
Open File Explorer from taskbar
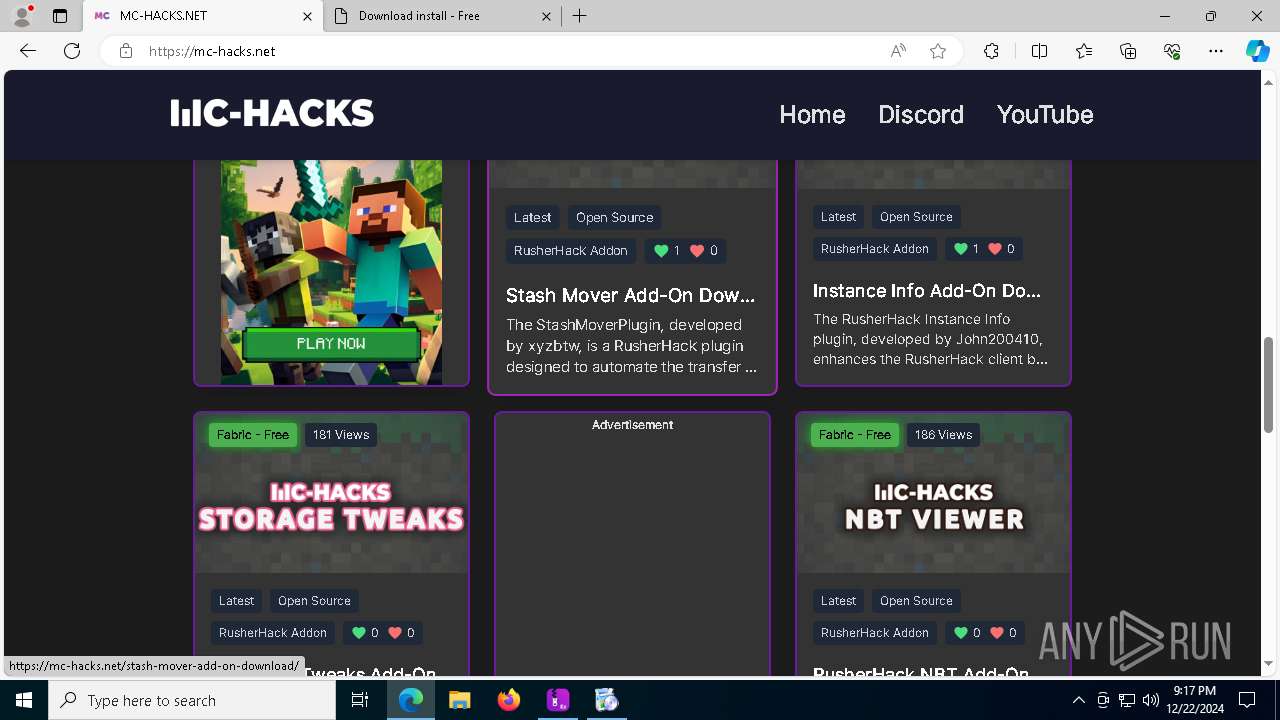coord(459,700)
